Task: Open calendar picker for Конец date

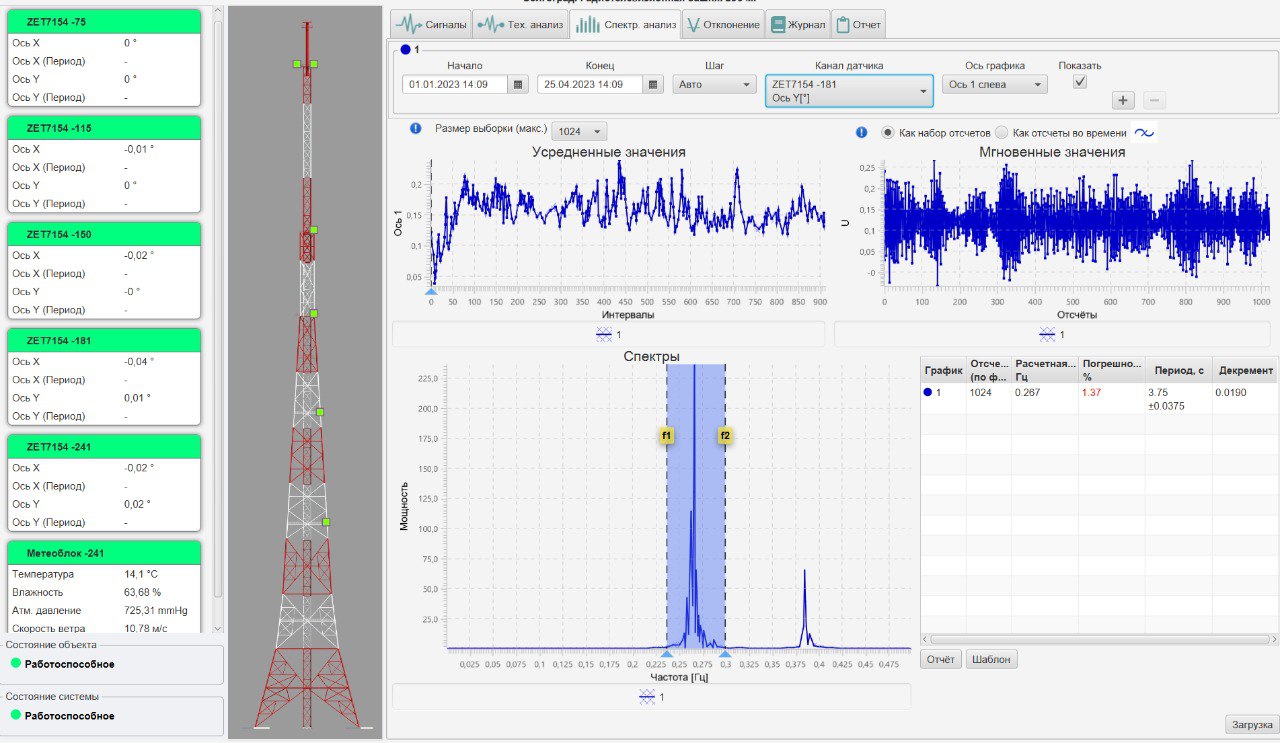Action: (652, 85)
